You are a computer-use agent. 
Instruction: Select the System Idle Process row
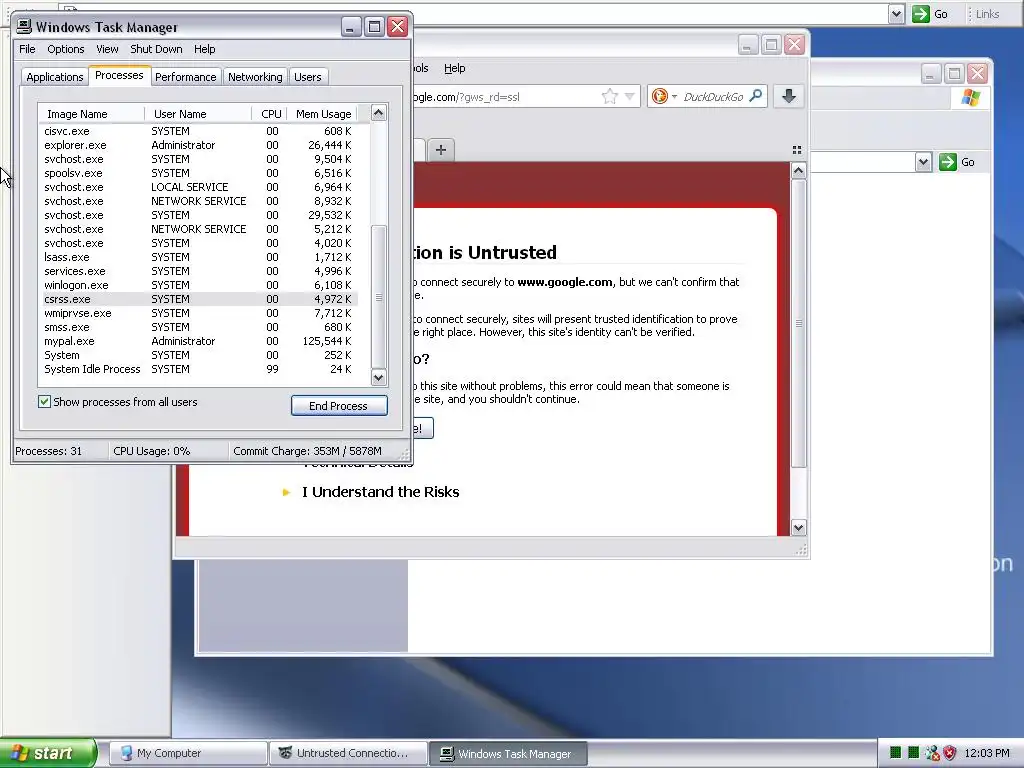pyautogui.click(x=198, y=369)
